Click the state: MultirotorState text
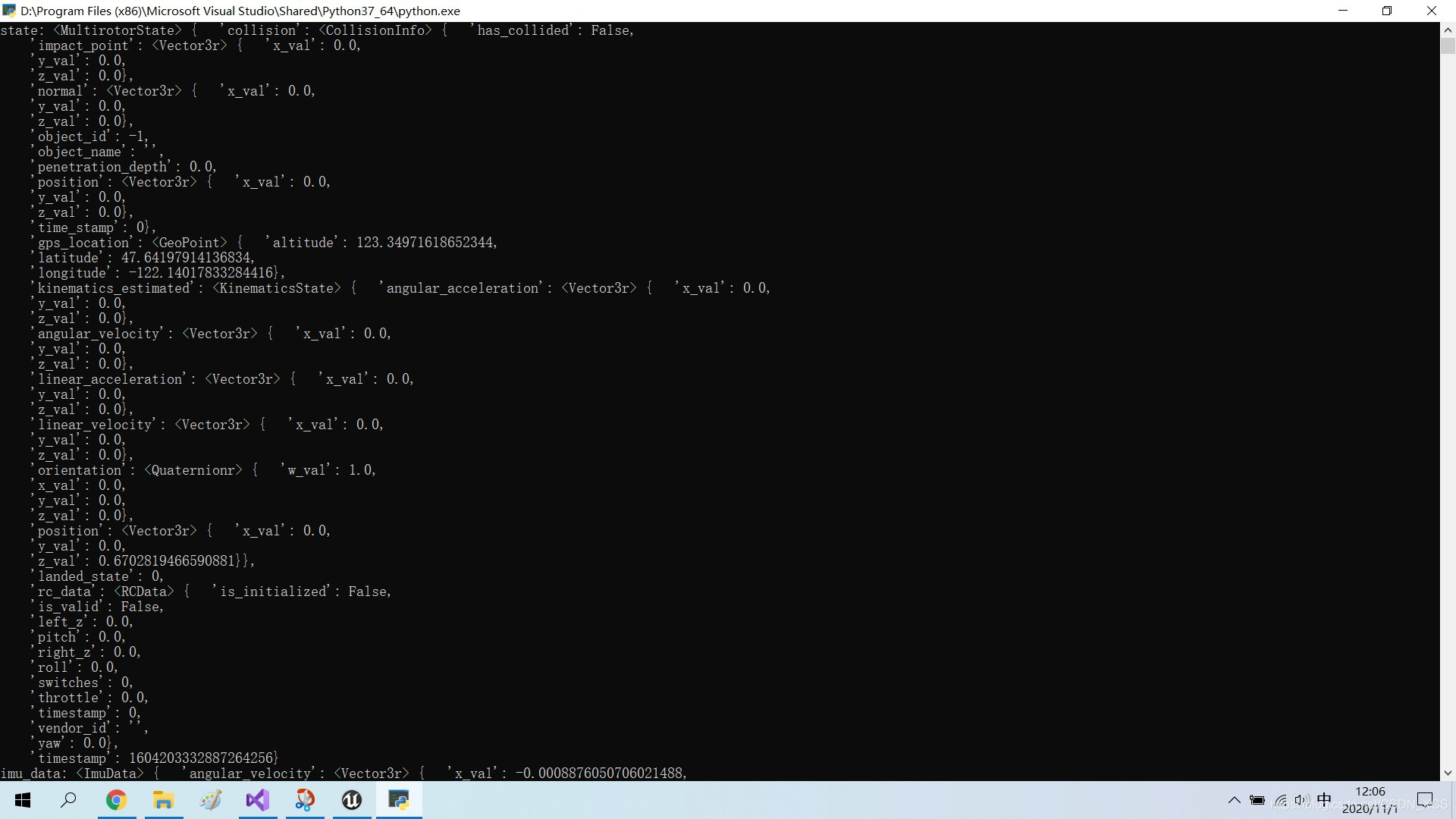The image size is (1456, 819). tap(91, 30)
